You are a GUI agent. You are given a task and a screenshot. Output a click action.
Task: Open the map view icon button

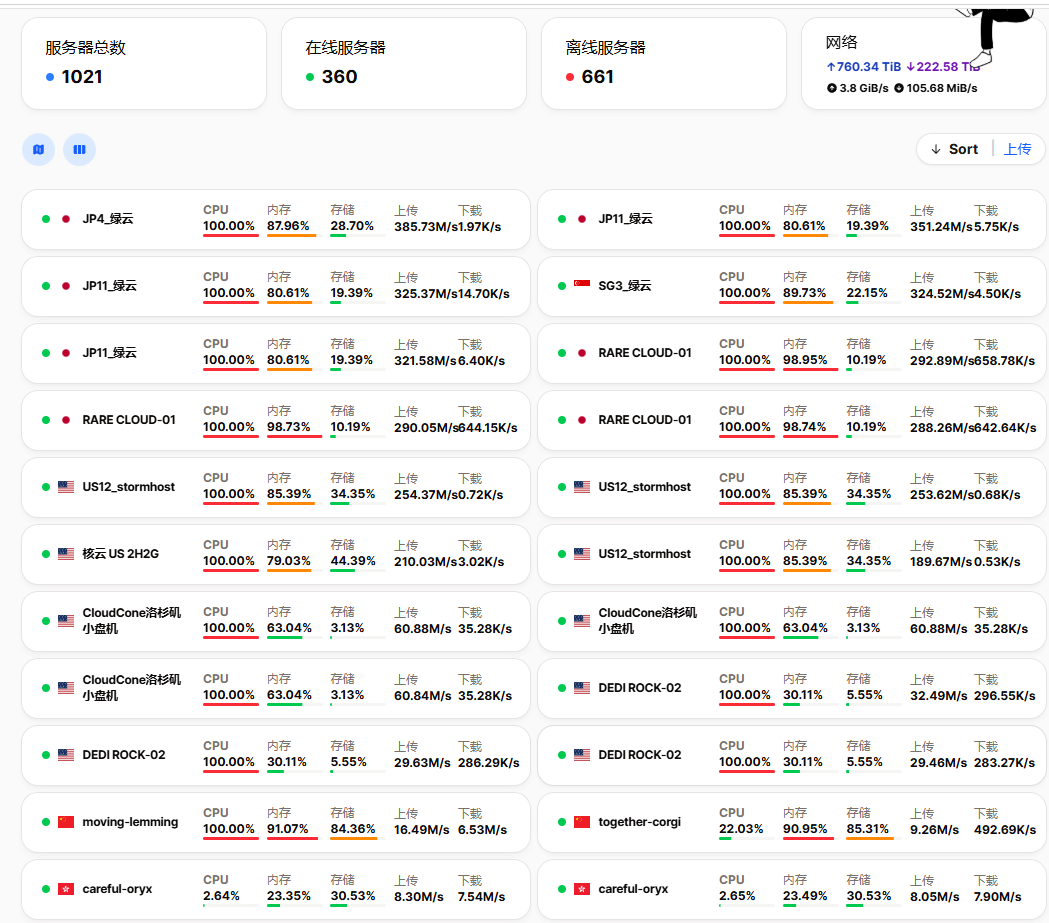(x=39, y=150)
